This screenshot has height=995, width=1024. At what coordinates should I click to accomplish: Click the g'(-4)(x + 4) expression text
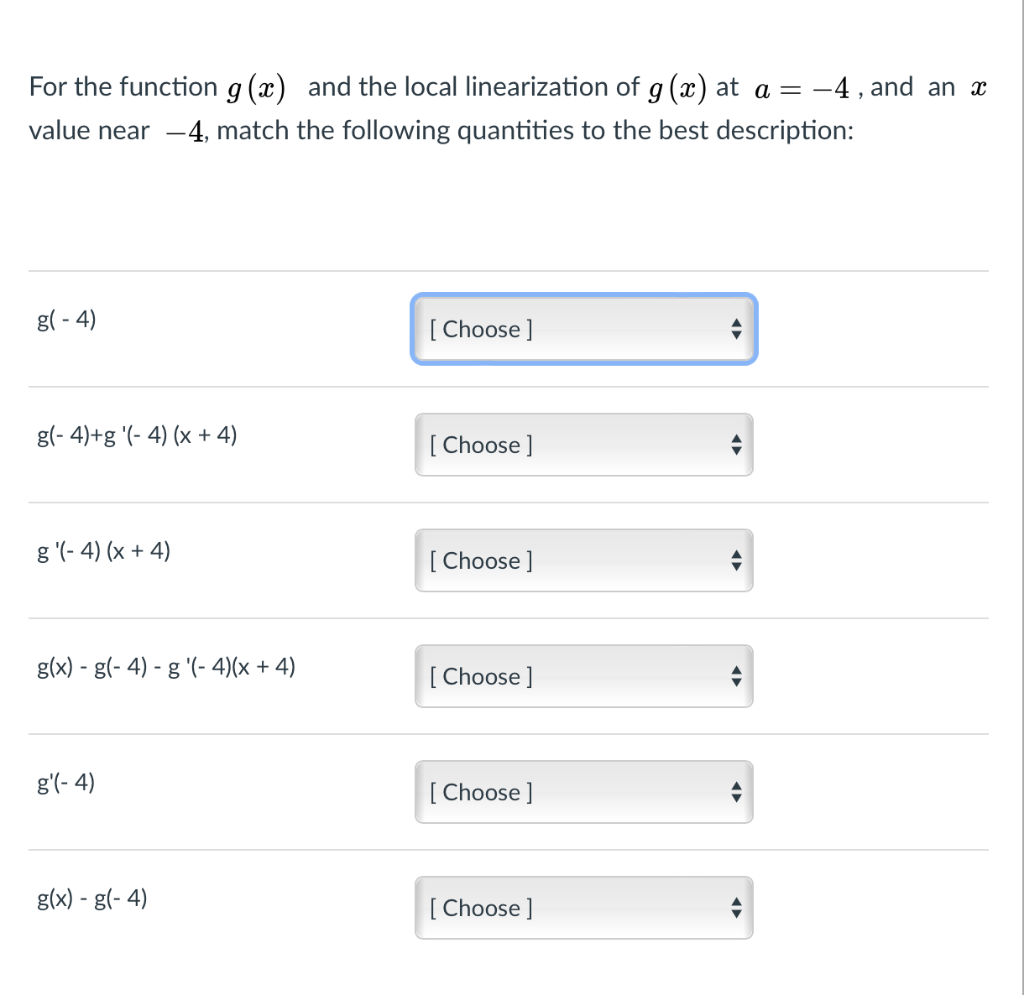tap(104, 550)
